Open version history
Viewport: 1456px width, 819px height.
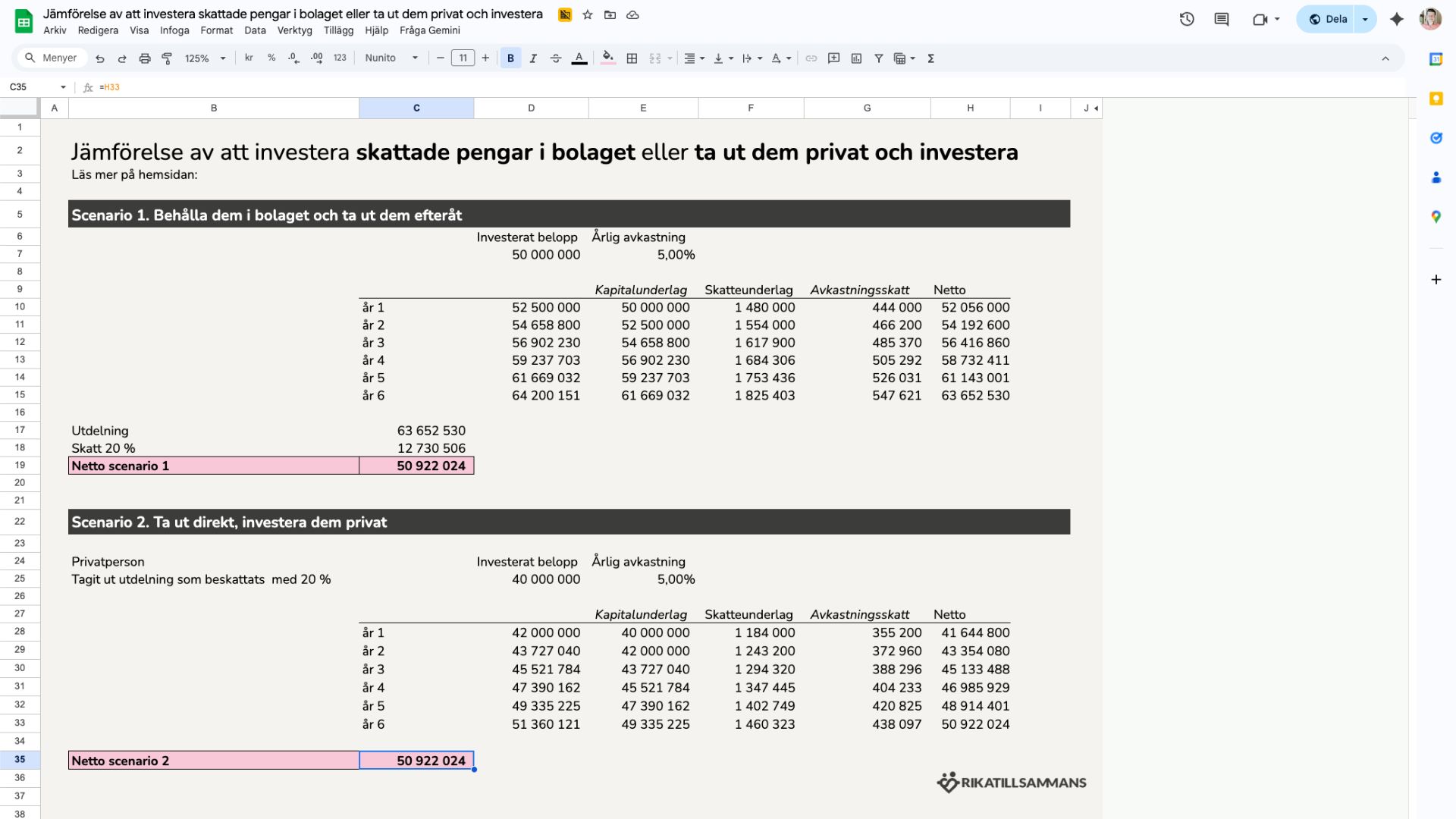[x=1187, y=19]
